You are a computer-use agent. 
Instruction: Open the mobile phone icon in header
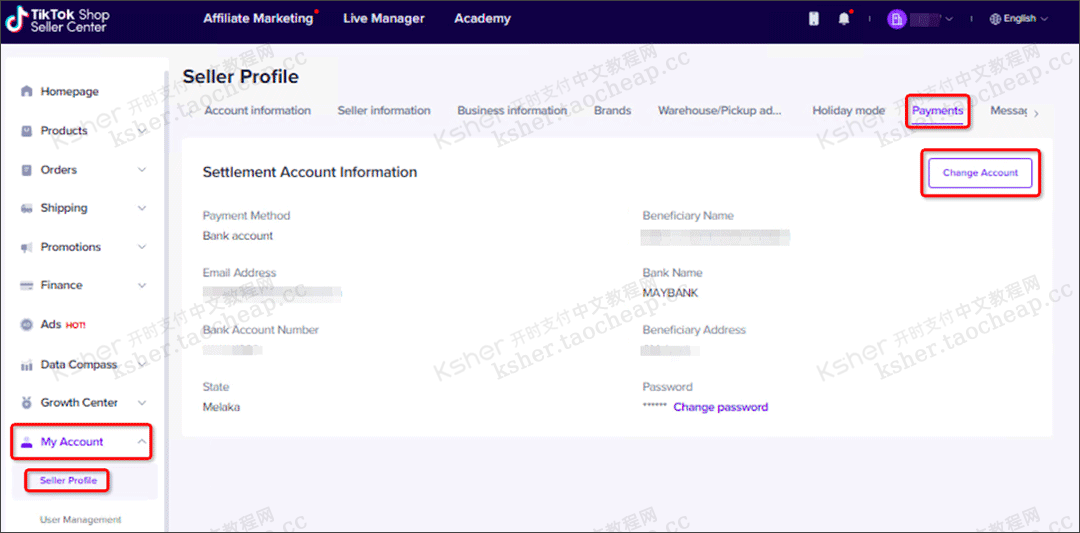click(x=813, y=19)
